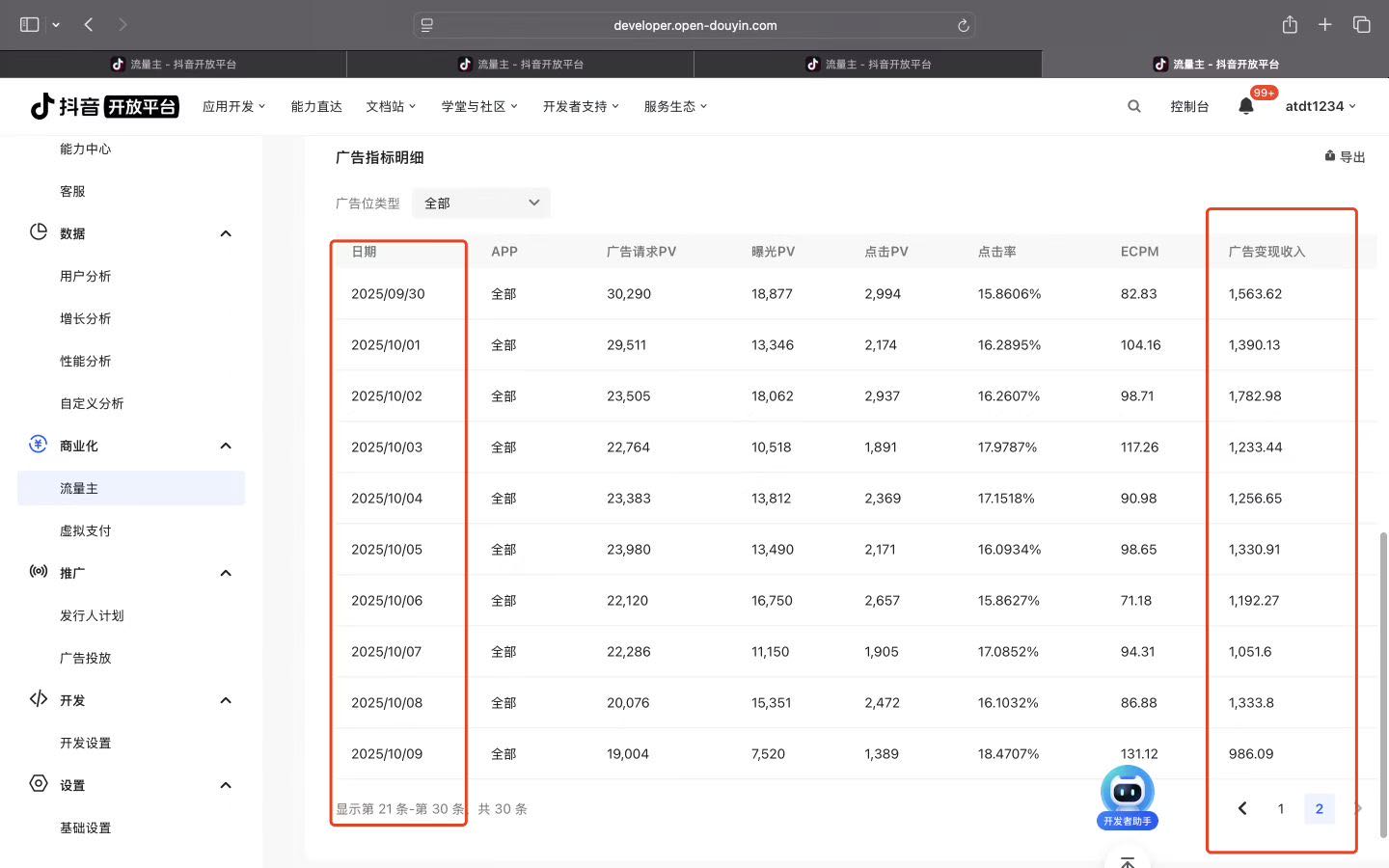Open a new Safari tab with plus icon
Viewport: 1389px width, 868px height.
(1325, 25)
